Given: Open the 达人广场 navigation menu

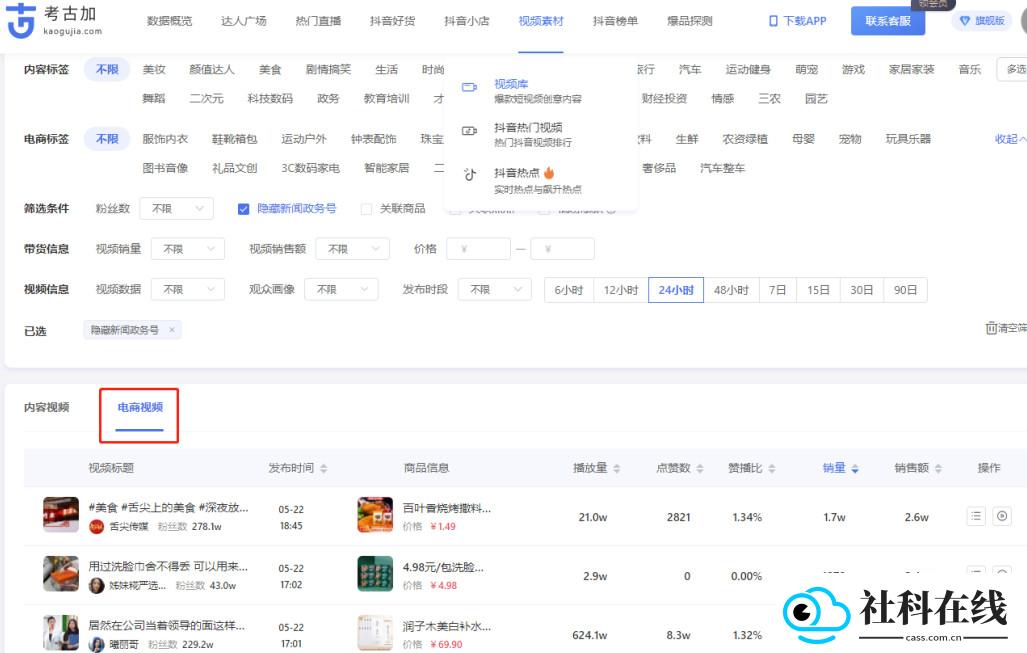Looking at the screenshot, I should [x=244, y=21].
